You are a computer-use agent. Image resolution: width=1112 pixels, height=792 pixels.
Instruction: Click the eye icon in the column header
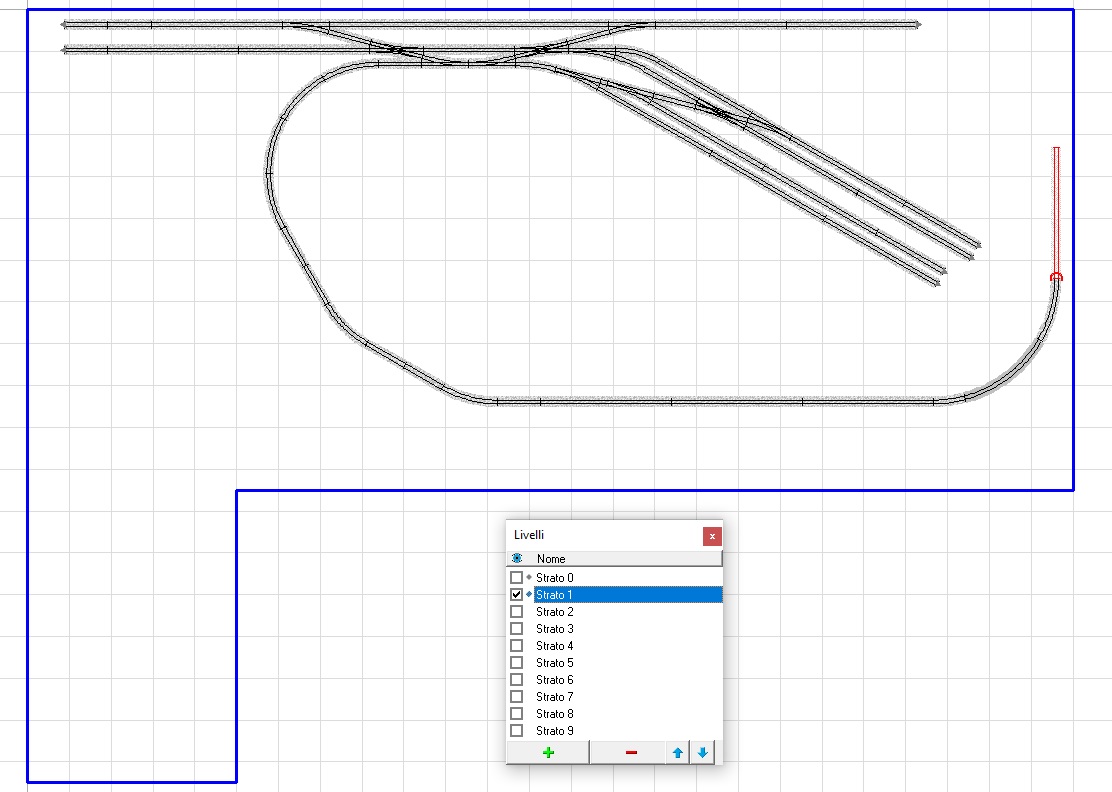(x=517, y=559)
